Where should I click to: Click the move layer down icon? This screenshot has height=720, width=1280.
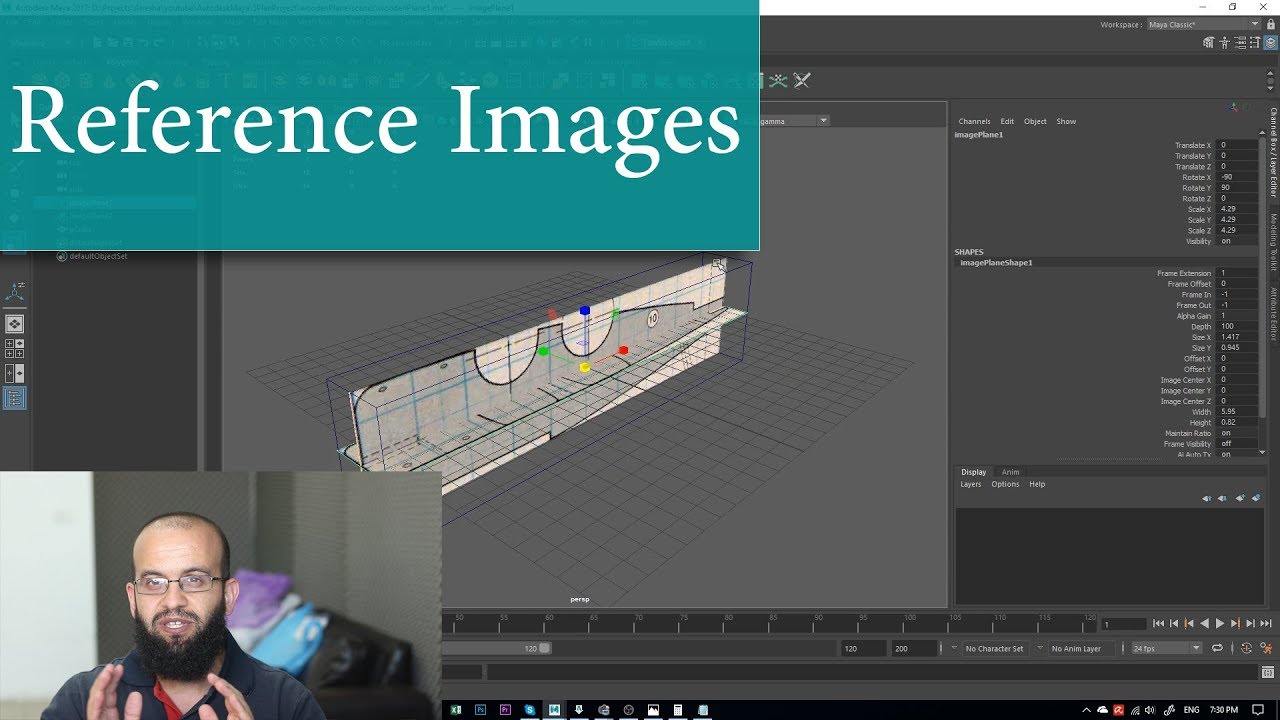tap(1223, 498)
